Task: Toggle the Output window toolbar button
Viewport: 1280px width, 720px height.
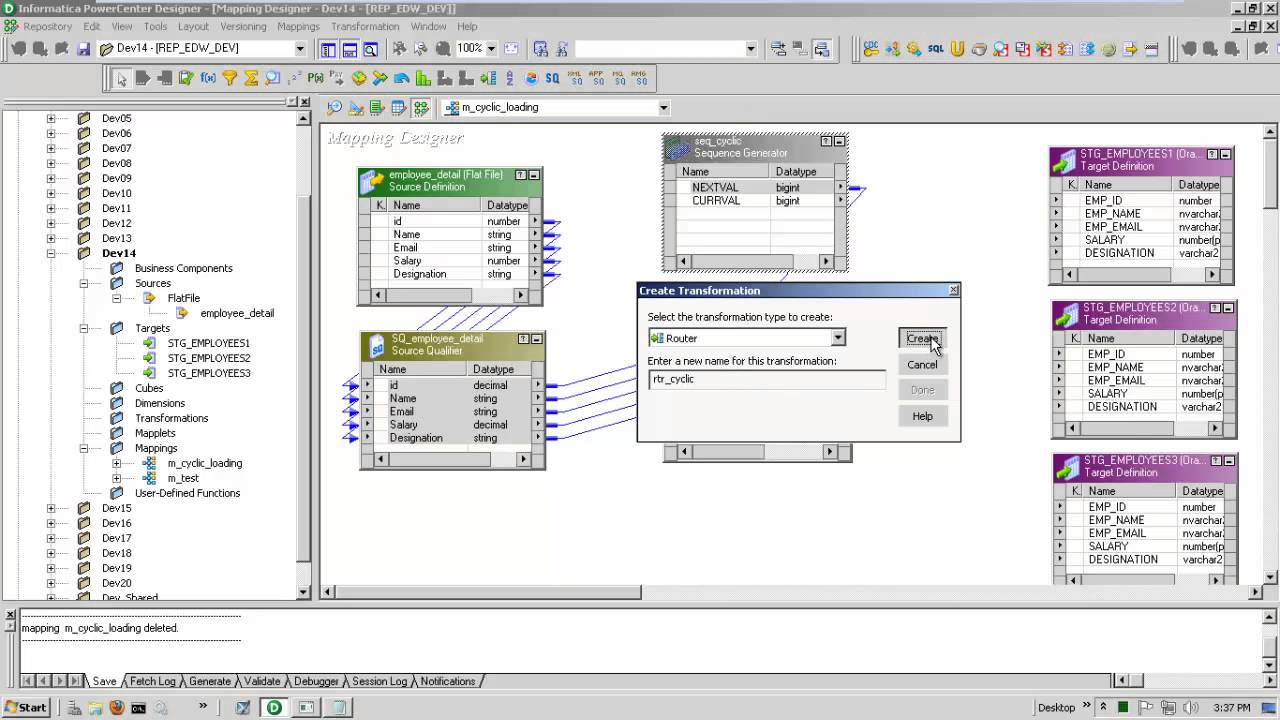Action: coord(350,48)
